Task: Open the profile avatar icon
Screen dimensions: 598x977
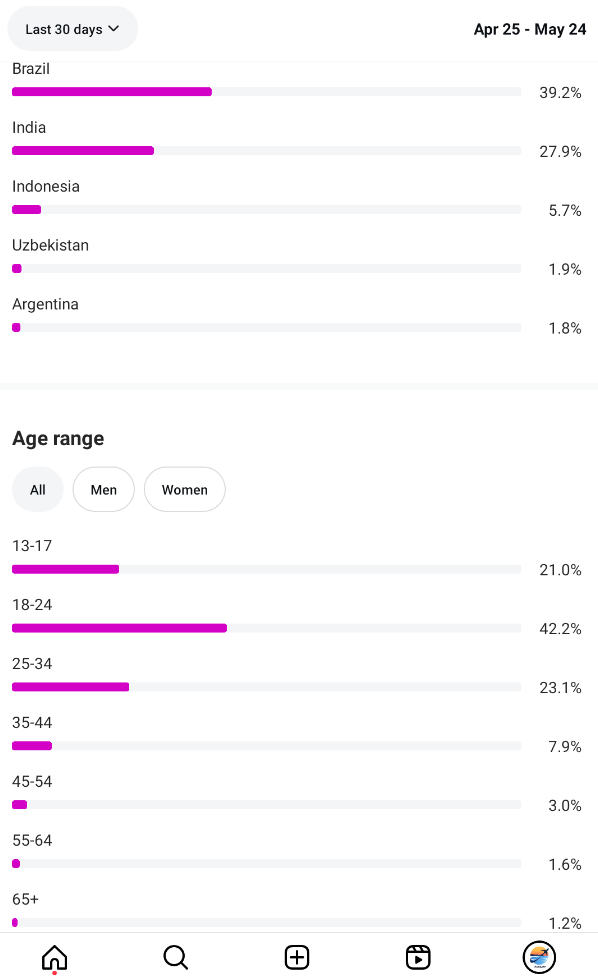Action: [539, 957]
